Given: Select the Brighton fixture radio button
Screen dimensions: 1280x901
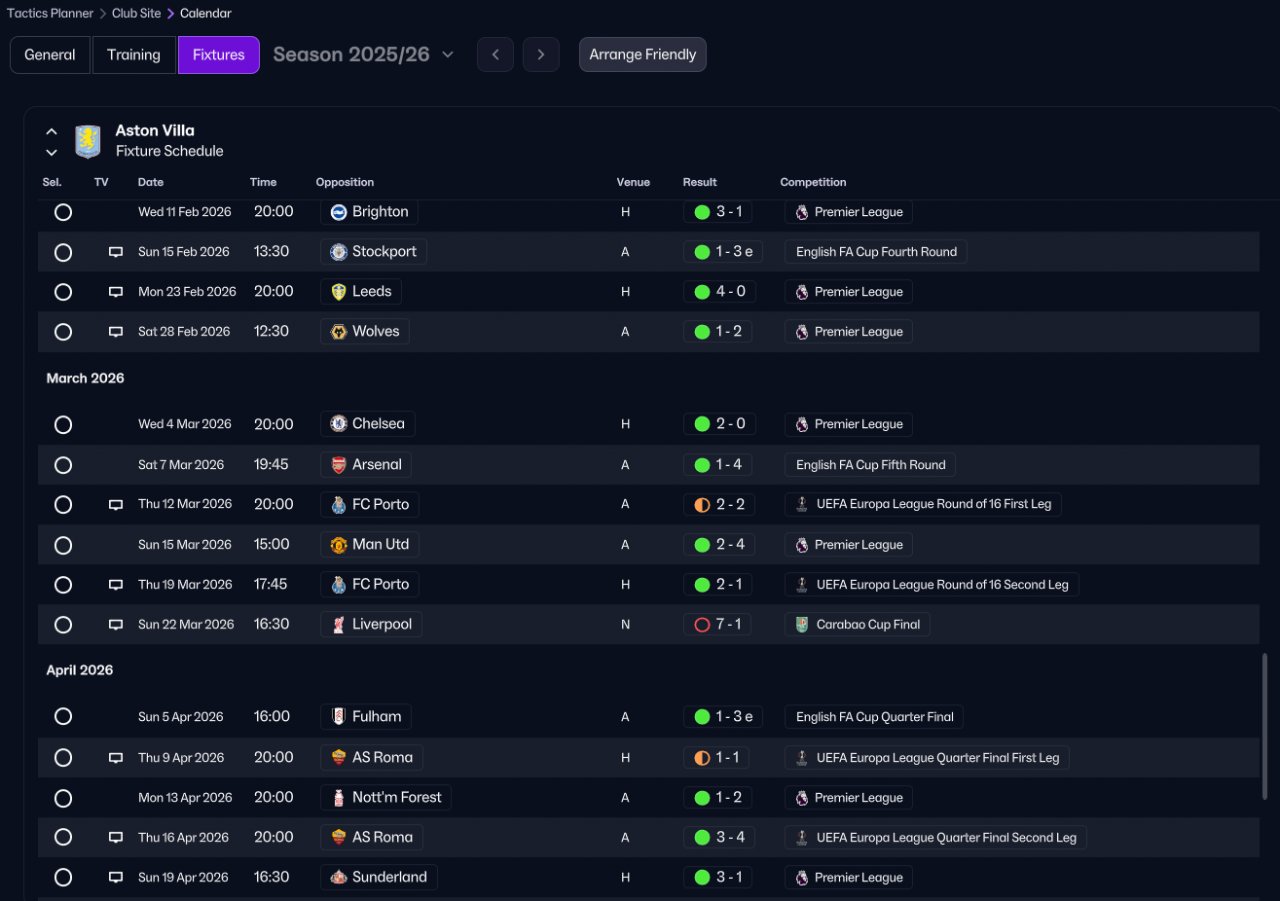Looking at the screenshot, I should point(63,212).
